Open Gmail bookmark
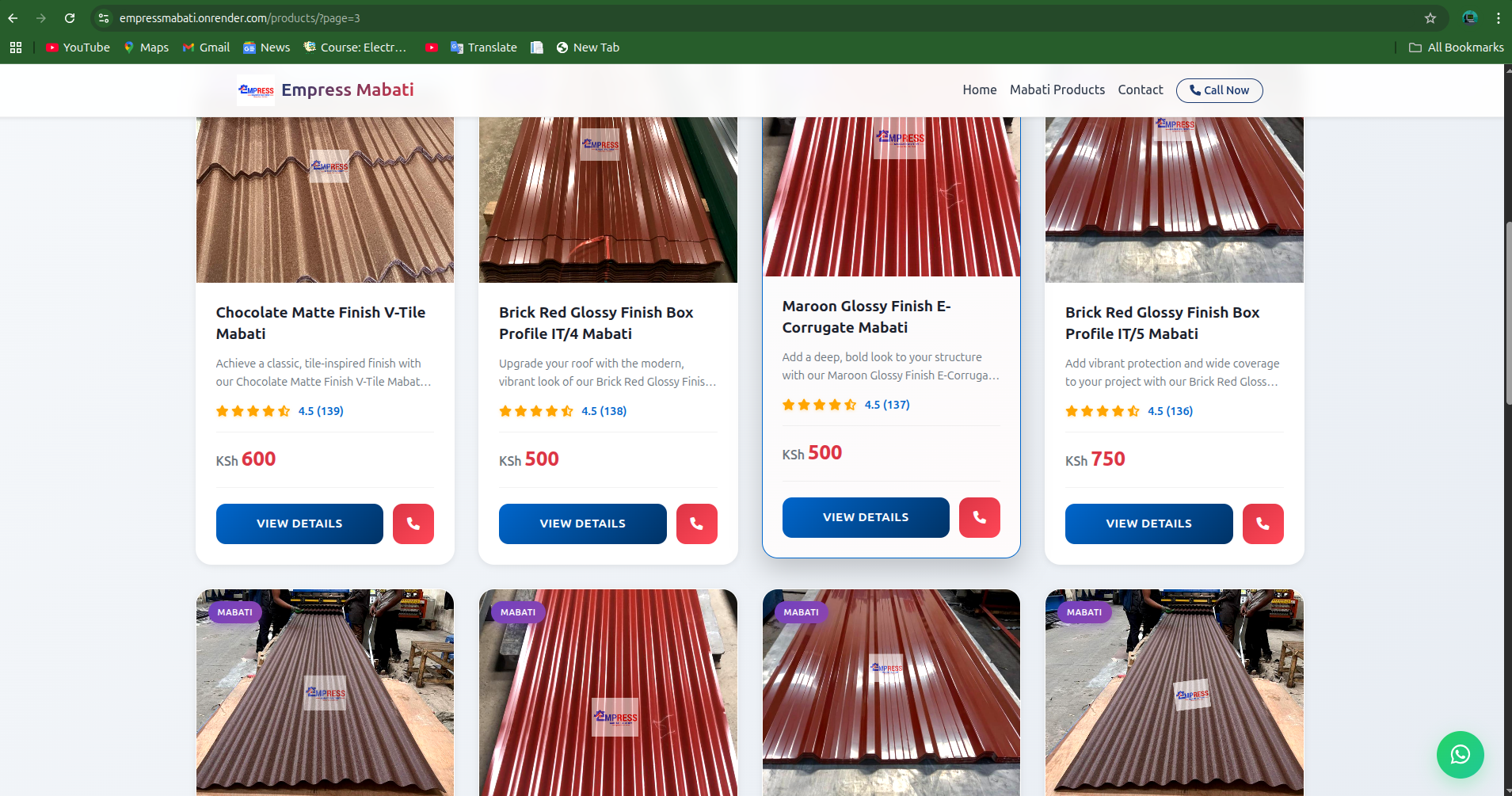Image resolution: width=1512 pixels, height=796 pixels. [x=206, y=48]
